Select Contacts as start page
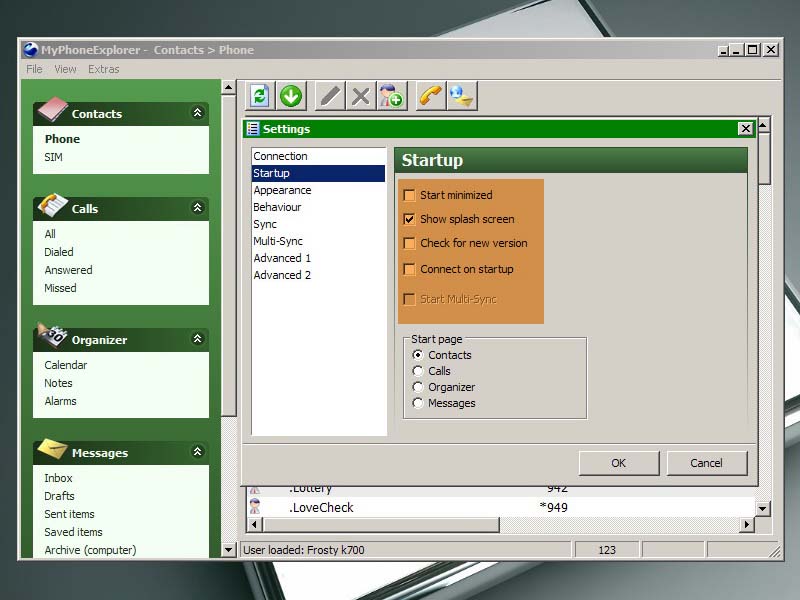The height and width of the screenshot is (600, 800). click(418, 355)
